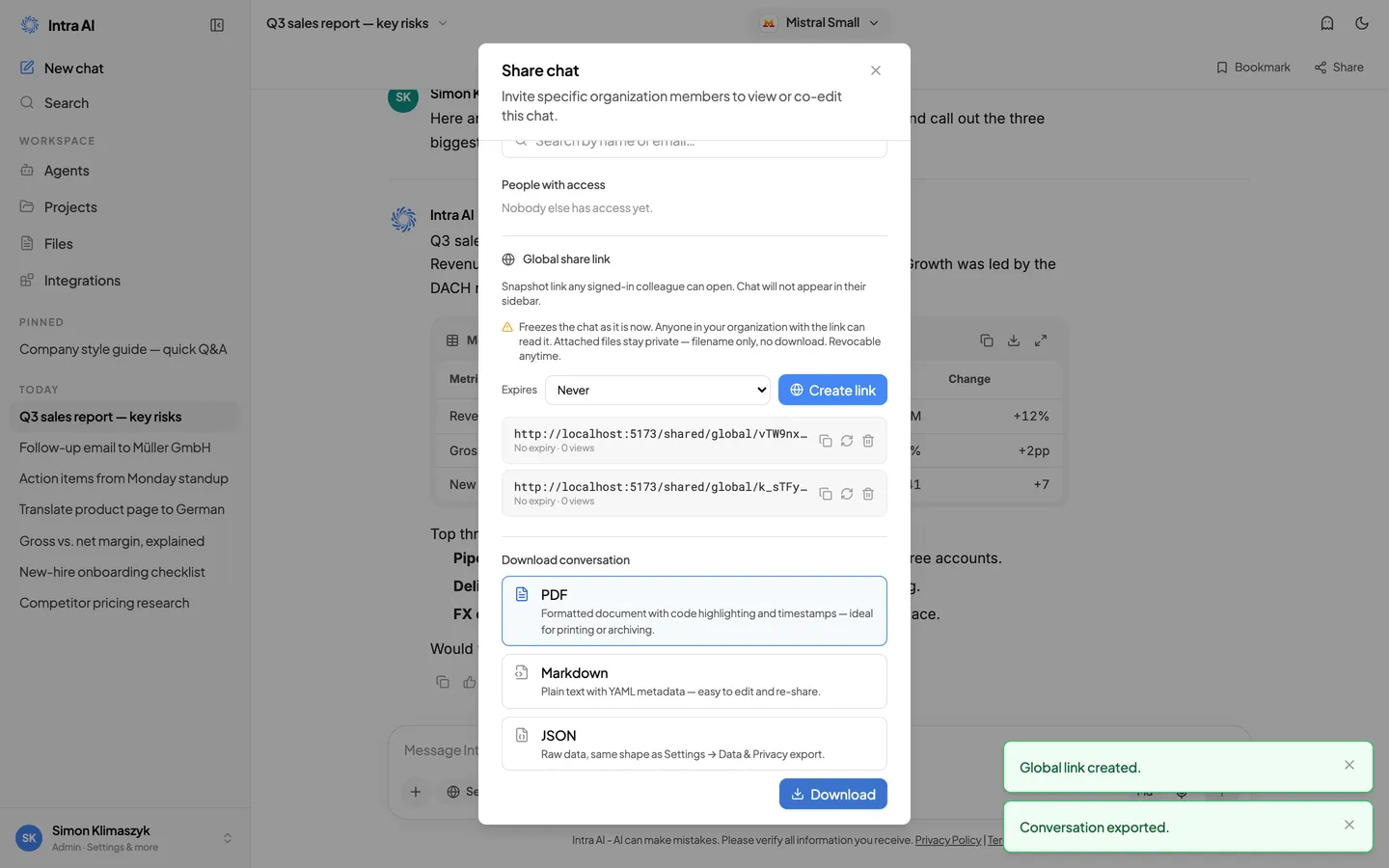Click the Change column header
The image size is (1389, 868).
(969, 379)
